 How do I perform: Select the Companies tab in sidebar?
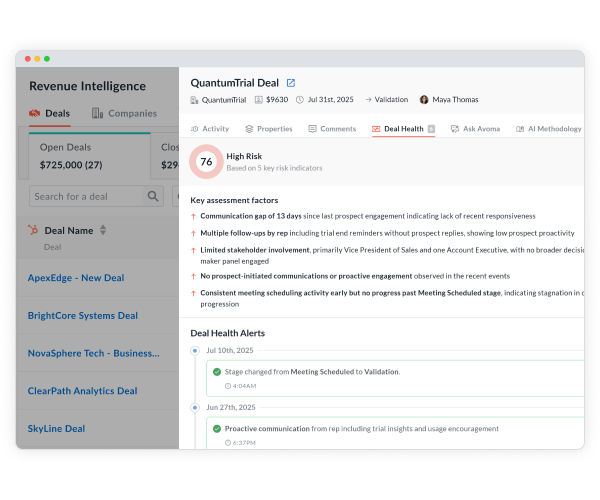tap(124, 114)
